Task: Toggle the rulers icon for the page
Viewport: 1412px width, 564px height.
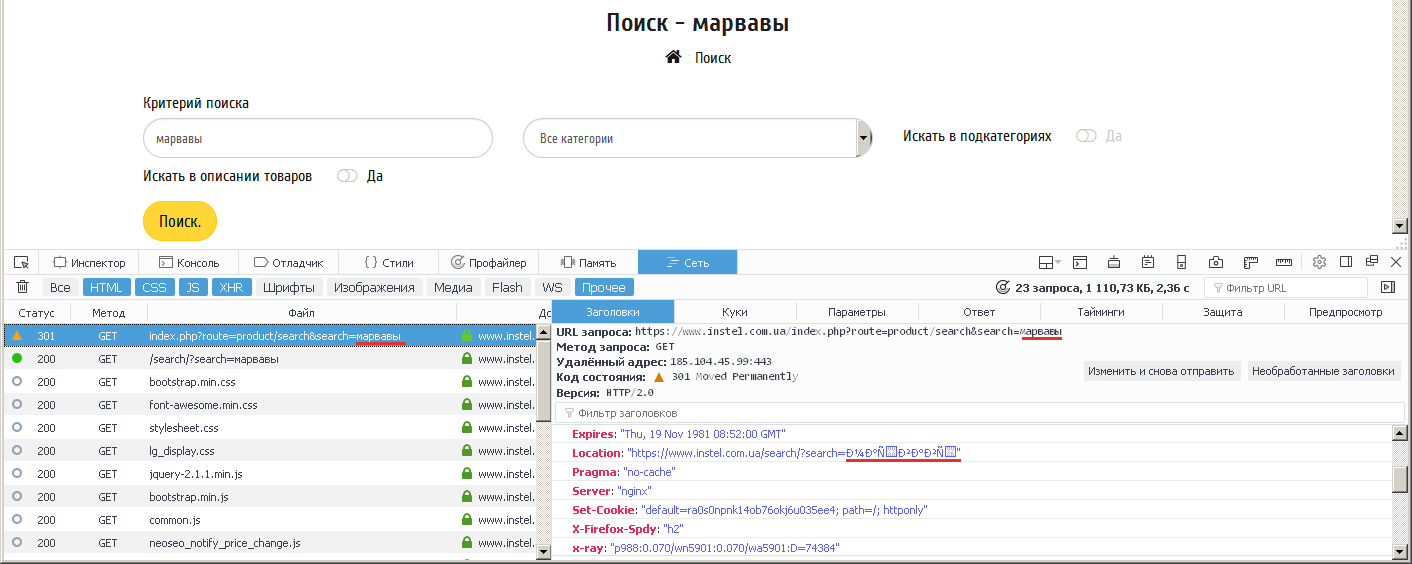Action: [1250, 262]
